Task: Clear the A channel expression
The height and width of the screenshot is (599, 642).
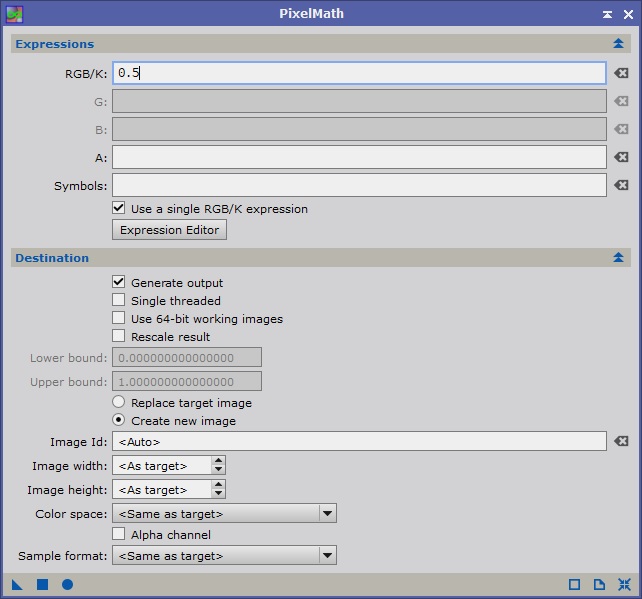Action: coord(621,157)
